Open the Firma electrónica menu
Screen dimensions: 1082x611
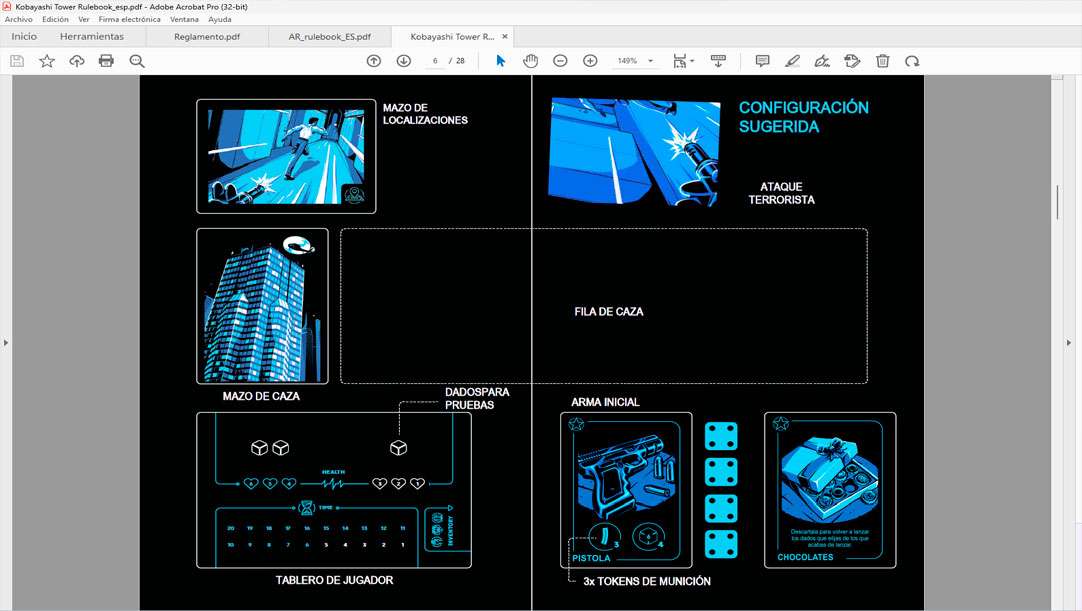click(x=129, y=19)
